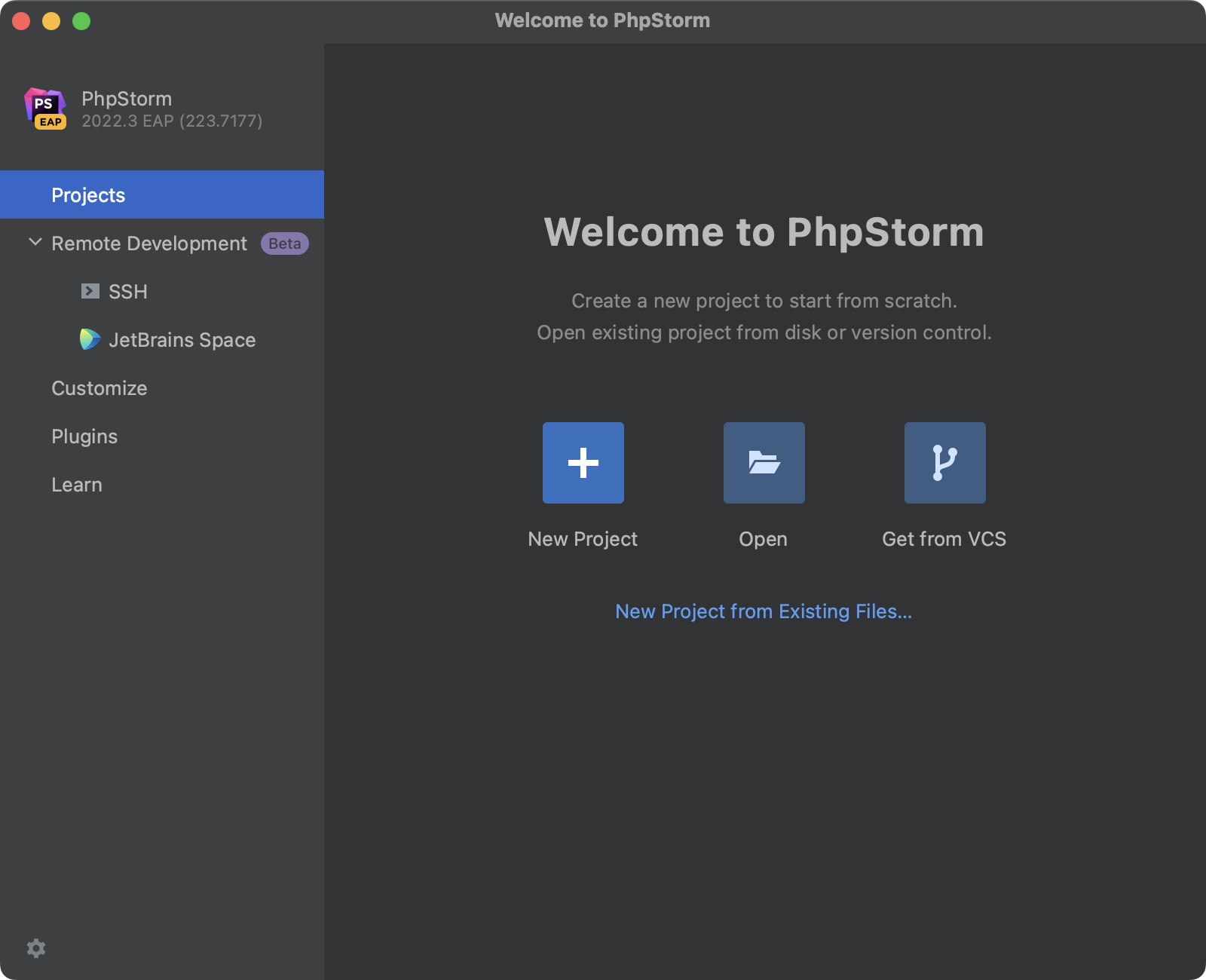Click the JetBrains Space logo icon

[89, 339]
